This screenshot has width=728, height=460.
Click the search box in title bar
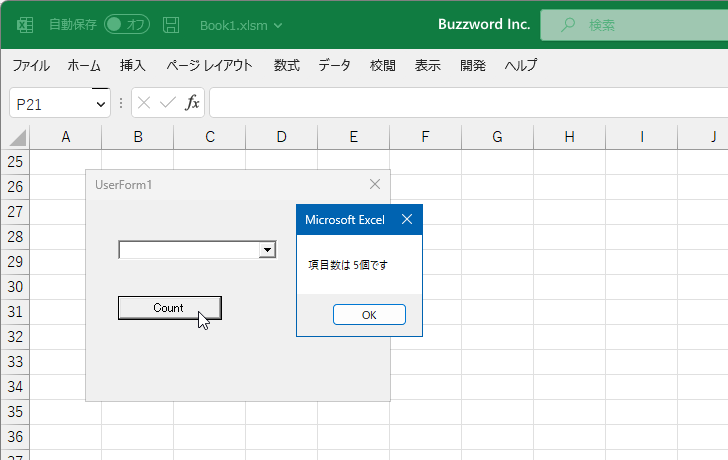(x=634, y=25)
